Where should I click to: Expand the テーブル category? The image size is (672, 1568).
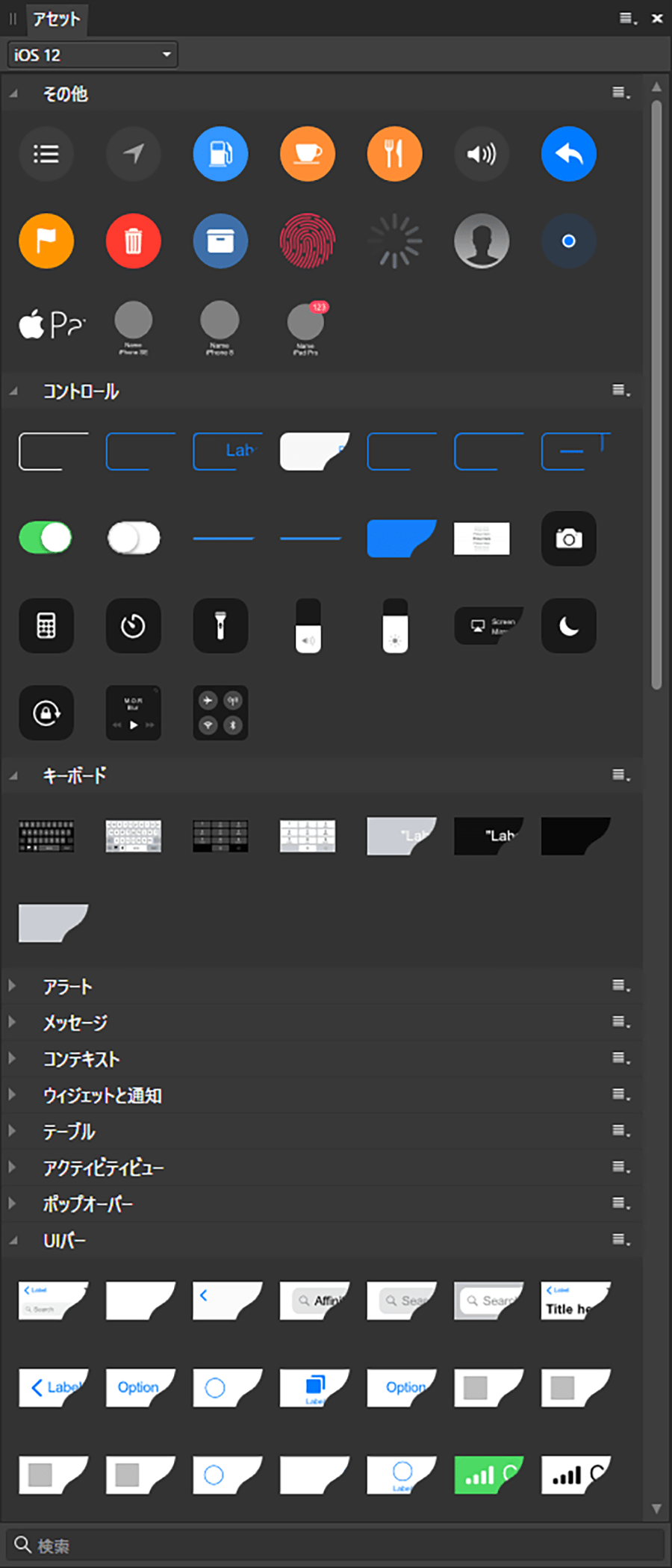13,1131
